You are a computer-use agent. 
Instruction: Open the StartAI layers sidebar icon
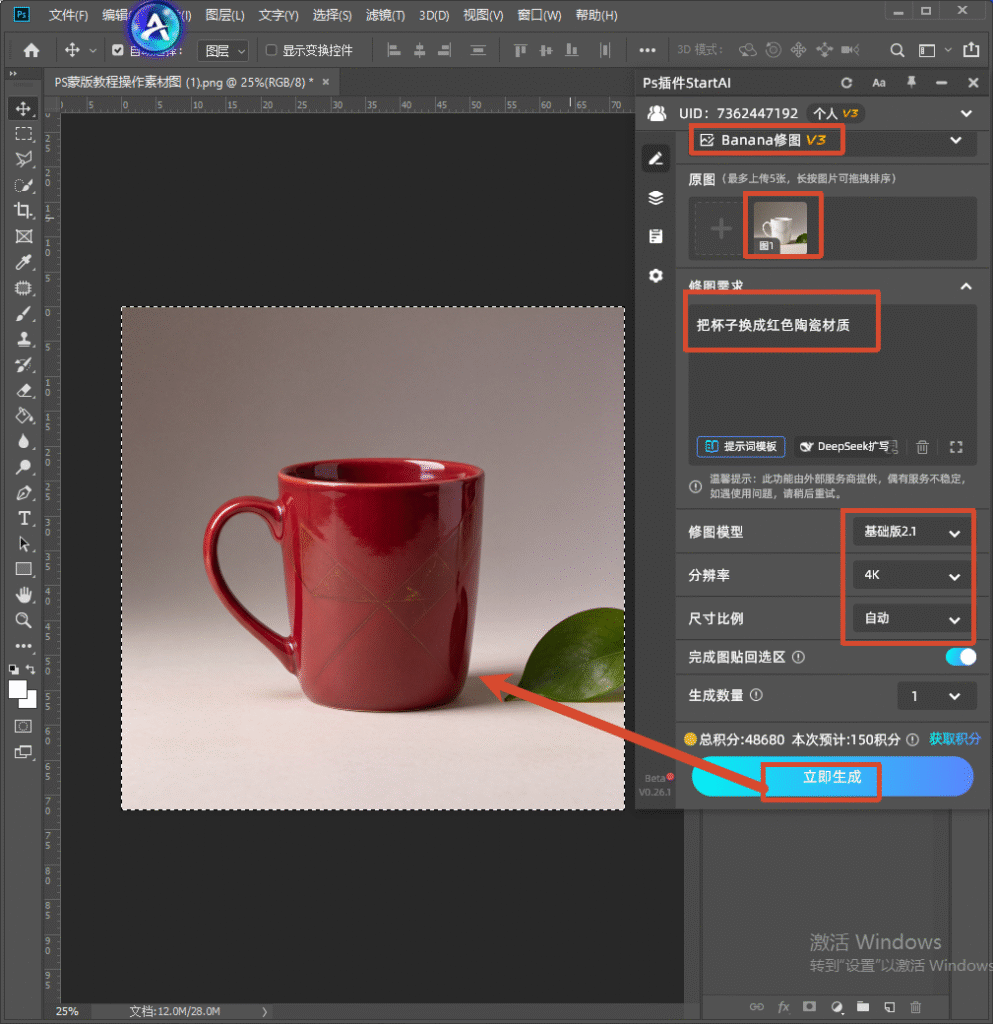(x=655, y=198)
